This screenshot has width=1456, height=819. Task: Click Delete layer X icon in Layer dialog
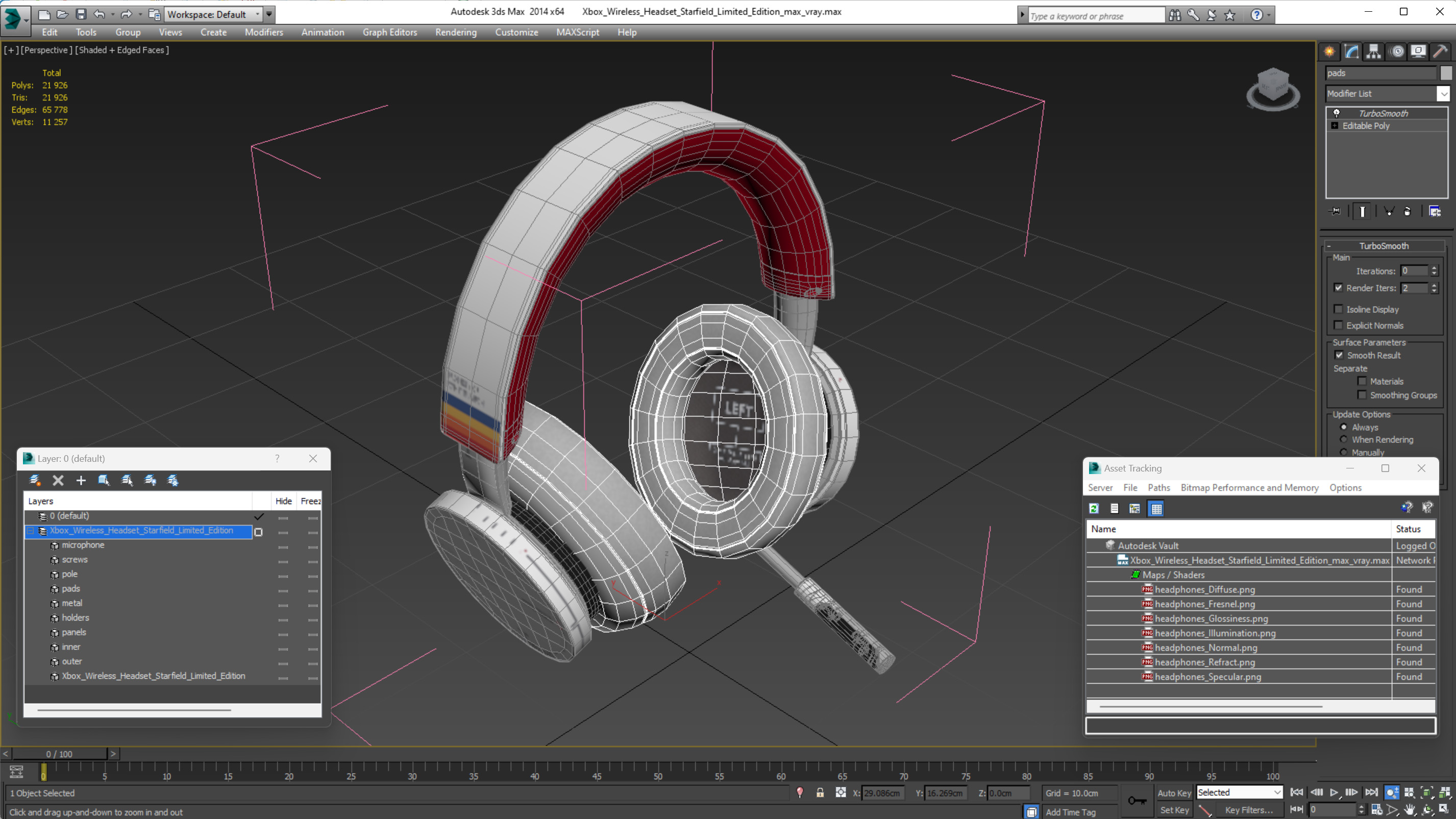click(x=58, y=481)
